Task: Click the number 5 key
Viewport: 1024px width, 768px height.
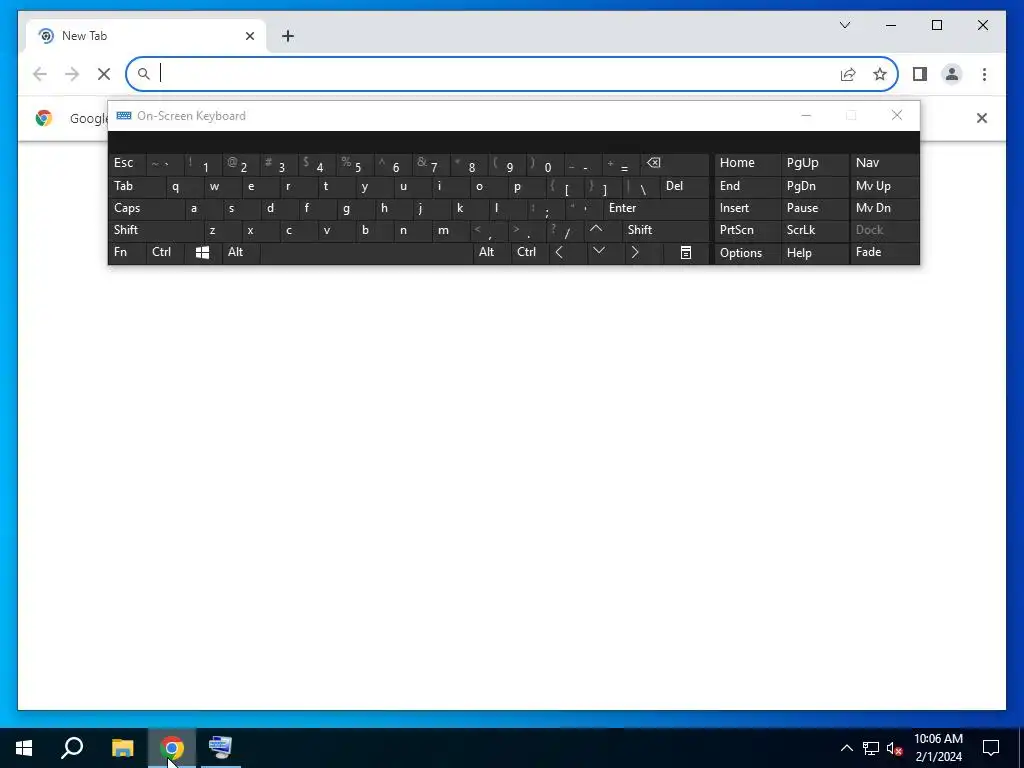Action: 356,164
